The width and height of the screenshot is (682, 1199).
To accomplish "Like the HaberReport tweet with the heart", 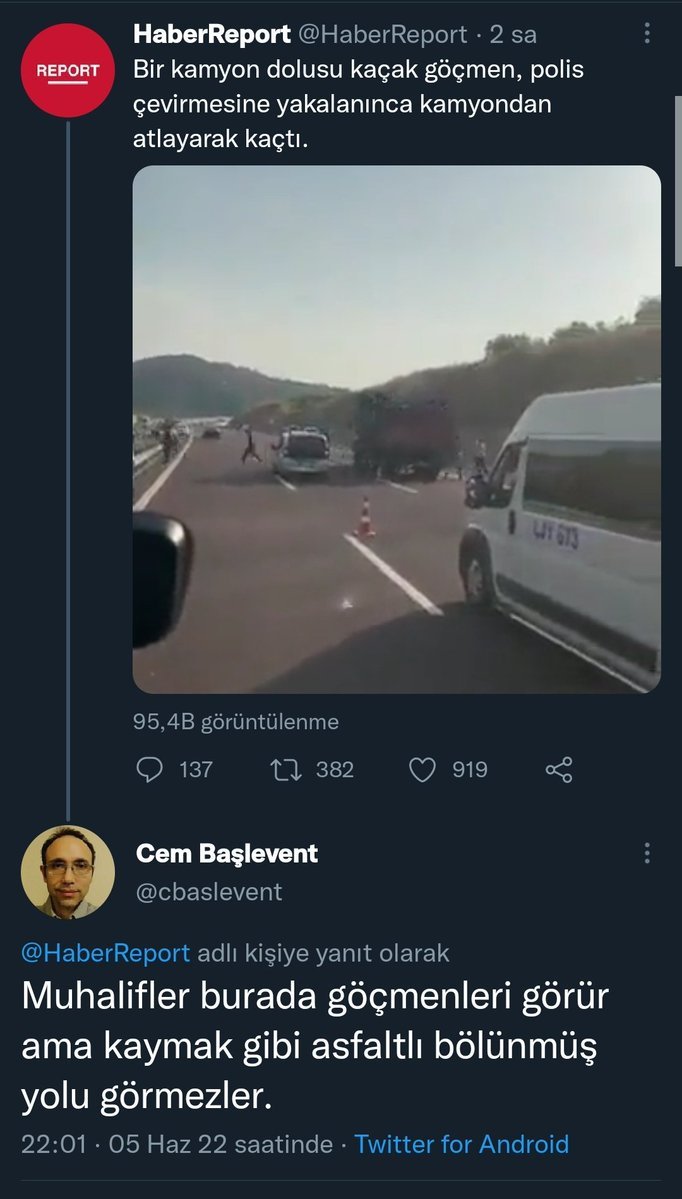I will click(423, 769).
